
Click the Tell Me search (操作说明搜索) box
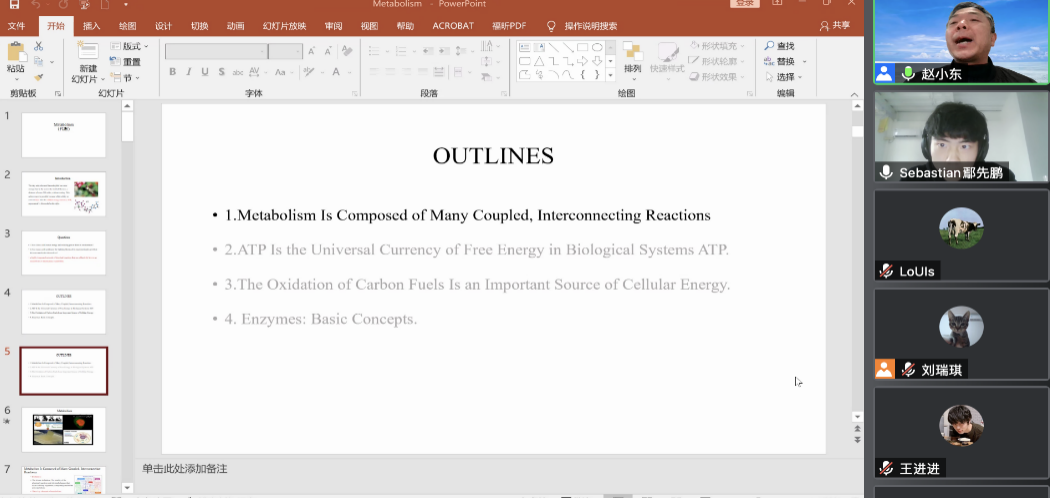tap(582, 26)
